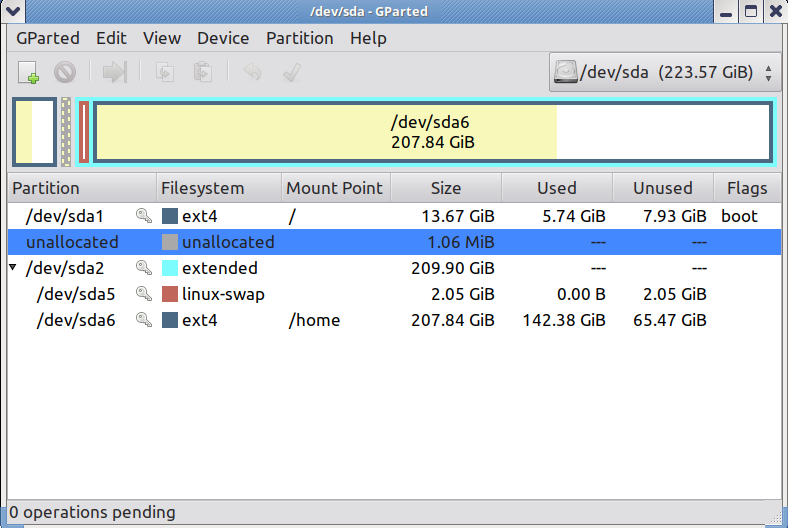Click the Undo last operation icon
This screenshot has width=788, height=528.
[252, 72]
